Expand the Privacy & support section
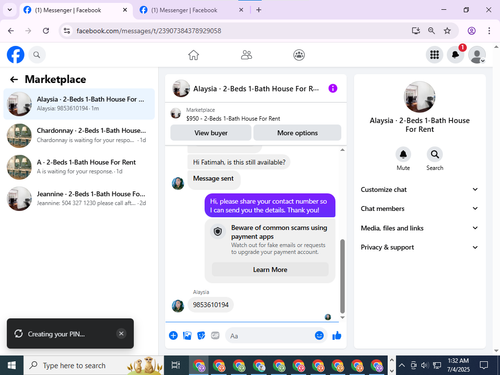Screen dimensions: 500x375 coord(419,247)
